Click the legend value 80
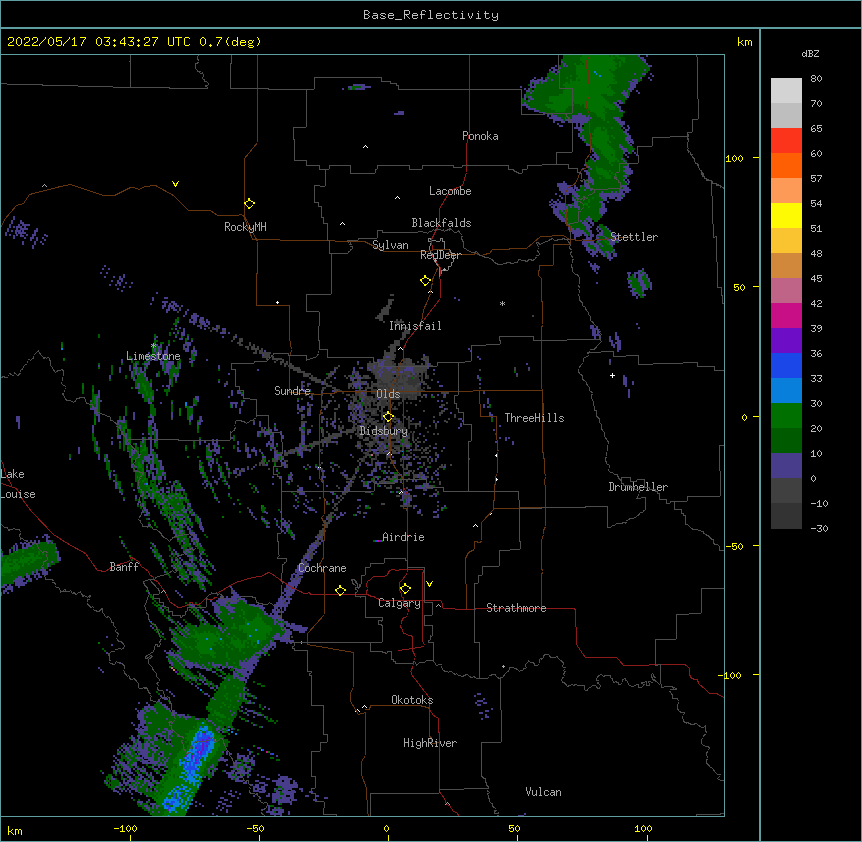The image size is (862, 842). pos(816,79)
